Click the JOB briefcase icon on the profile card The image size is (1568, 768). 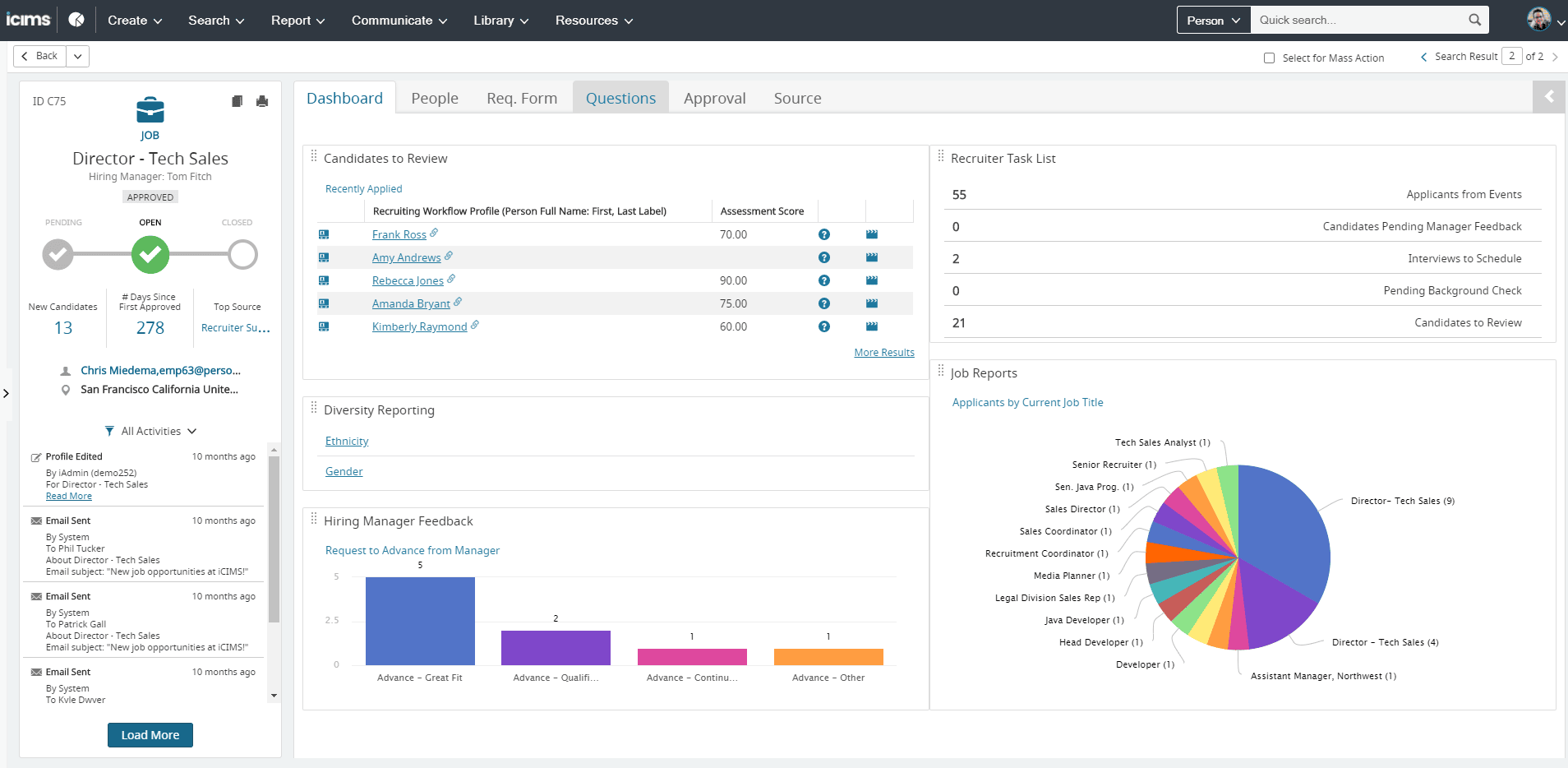pos(150,113)
